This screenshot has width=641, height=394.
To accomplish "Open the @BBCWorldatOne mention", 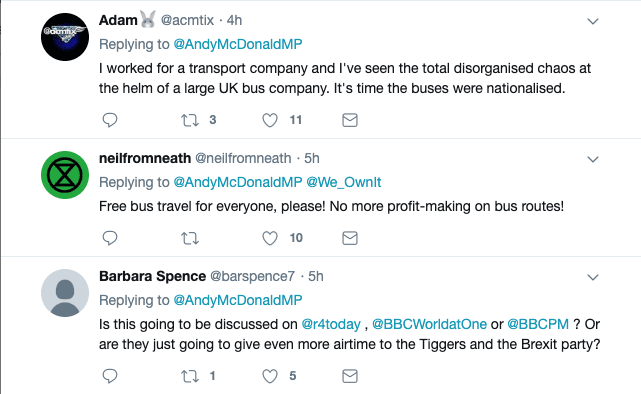I will [x=429, y=324].
